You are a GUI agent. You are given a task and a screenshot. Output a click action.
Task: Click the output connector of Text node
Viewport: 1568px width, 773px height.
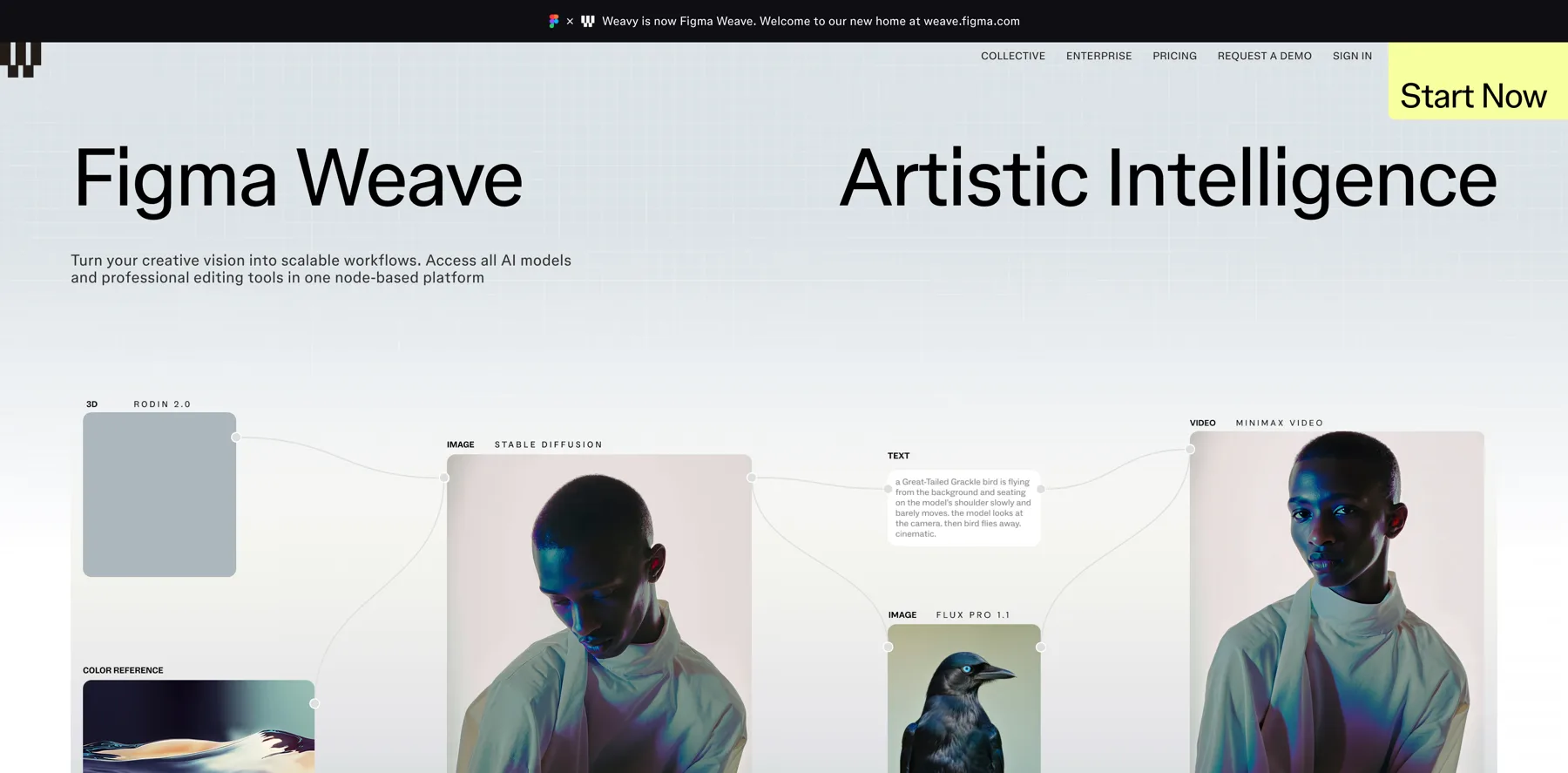tap(1041, 489)
